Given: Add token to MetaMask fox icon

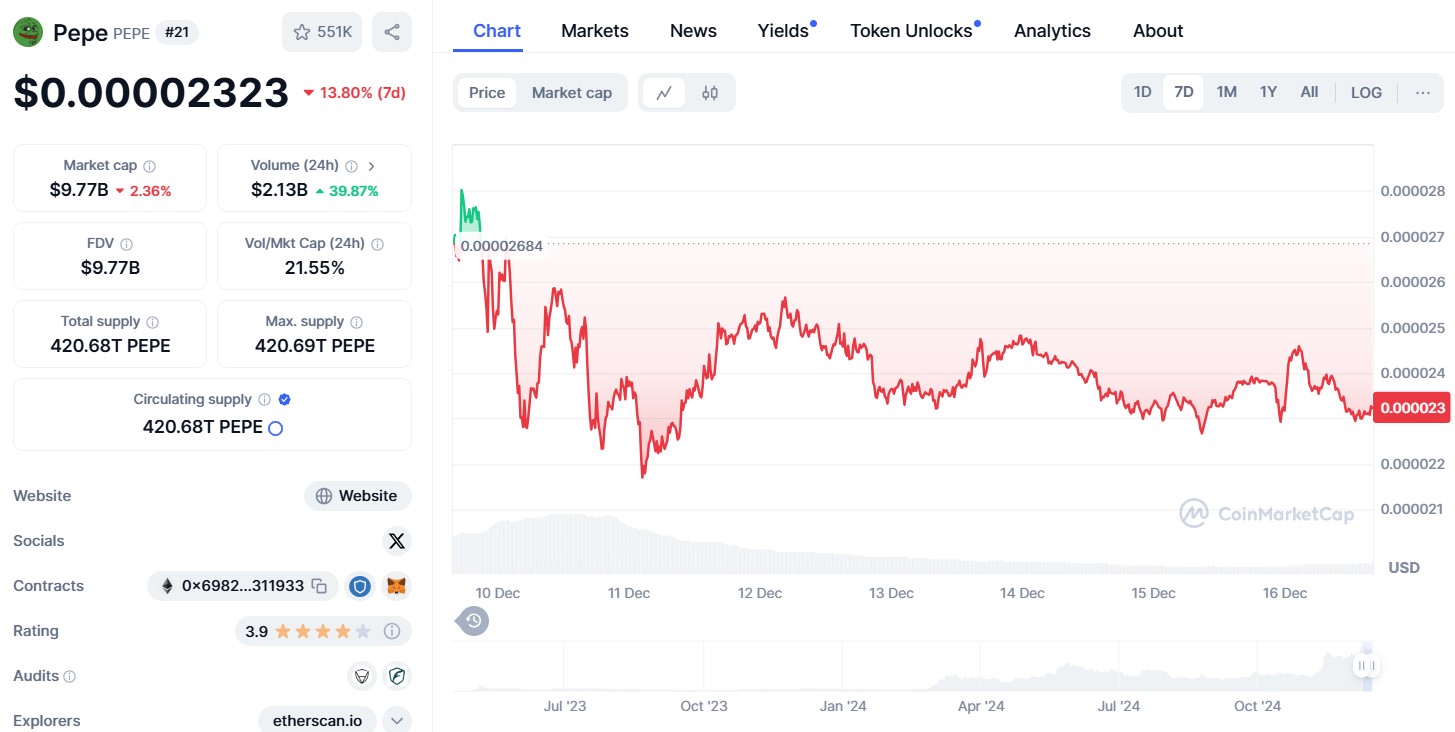Looking at the screenshot, I should coord(398,586).
